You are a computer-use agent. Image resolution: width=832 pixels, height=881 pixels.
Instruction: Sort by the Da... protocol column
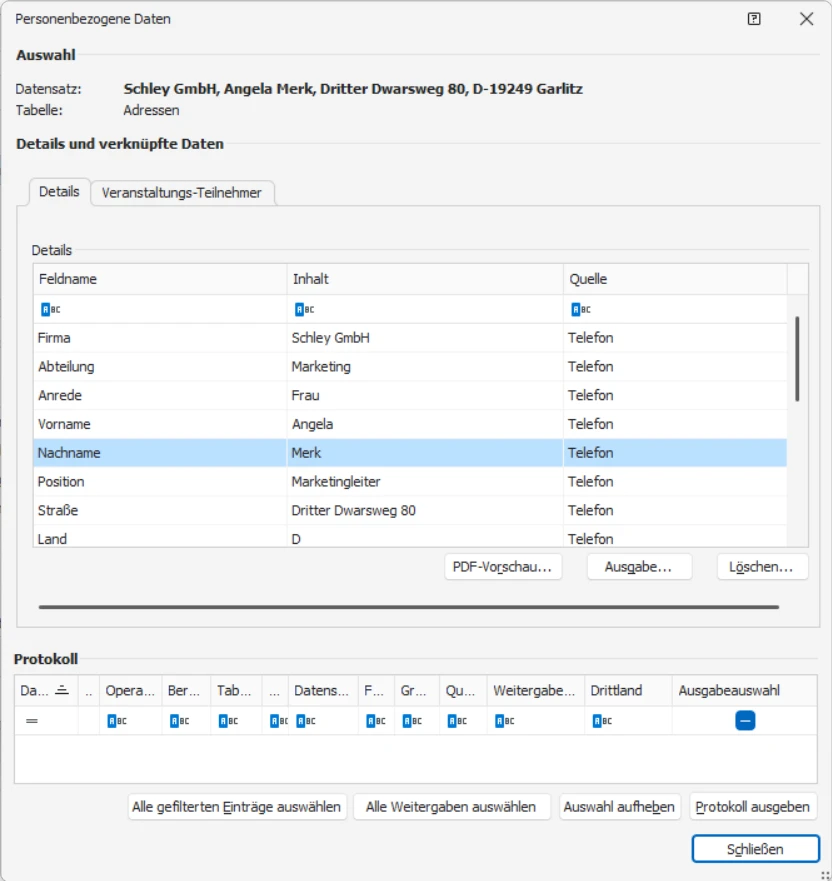tap(46, 691)
